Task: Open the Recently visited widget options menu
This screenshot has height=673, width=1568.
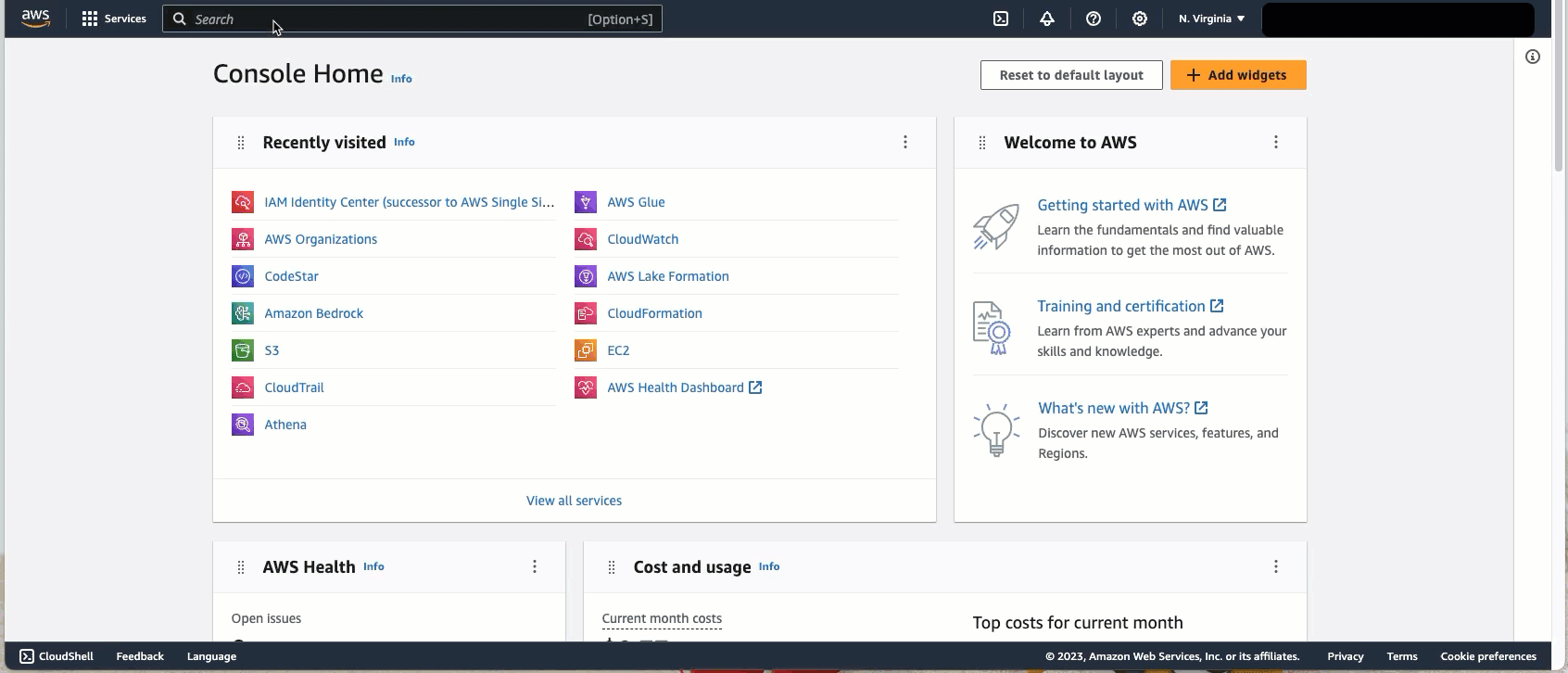Action: (905, 142)
